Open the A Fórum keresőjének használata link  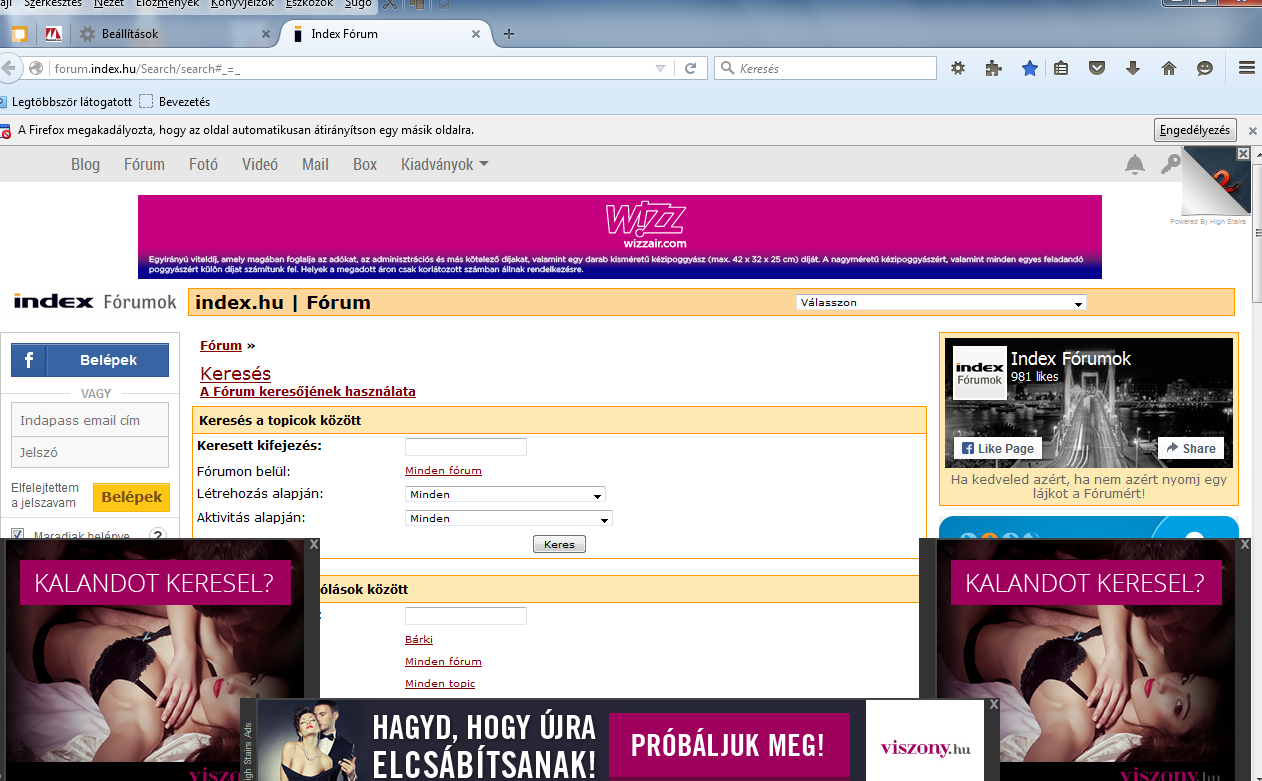click(308, 391)
